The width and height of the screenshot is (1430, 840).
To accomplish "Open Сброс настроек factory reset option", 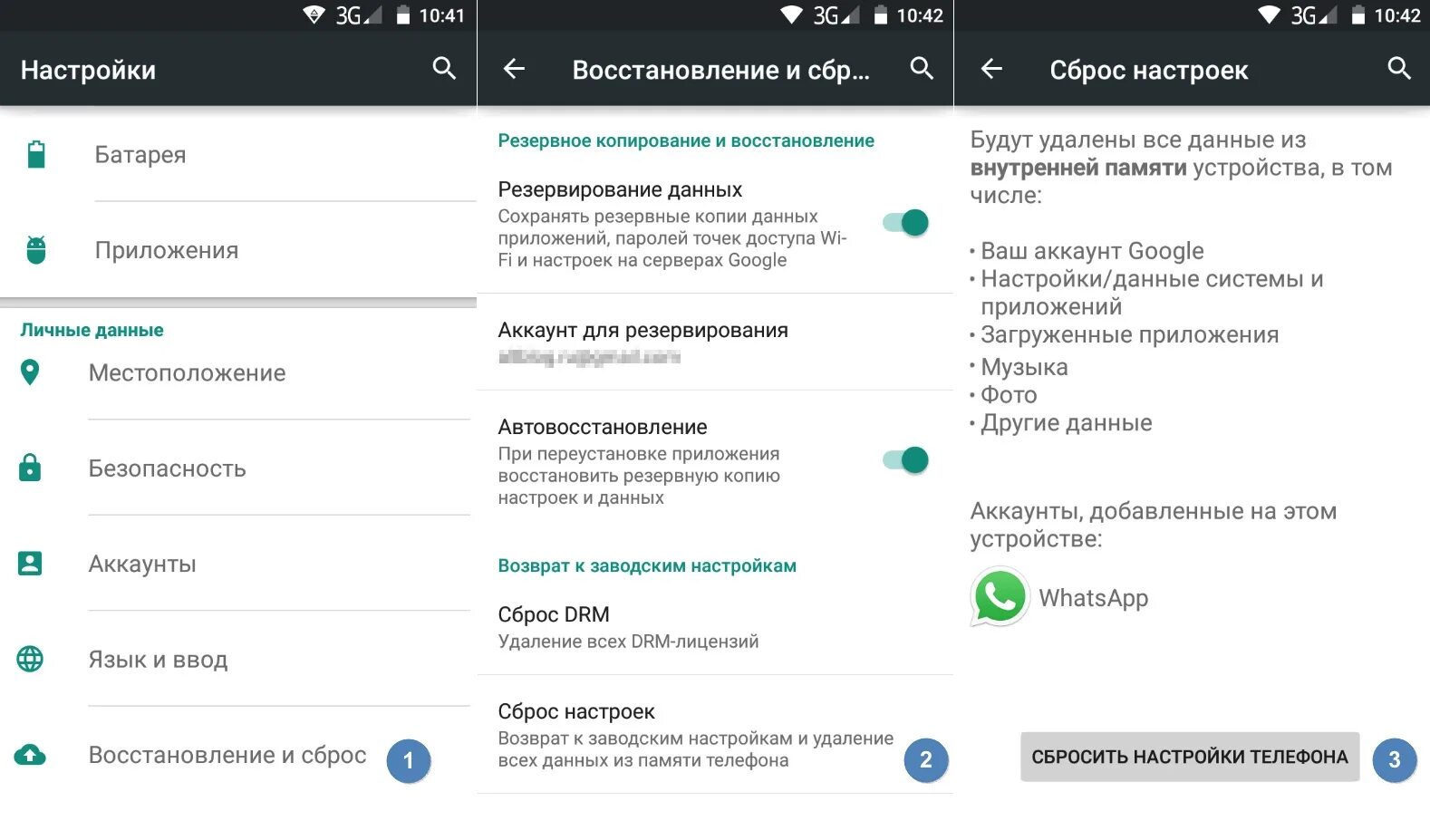I will point(715,735).
